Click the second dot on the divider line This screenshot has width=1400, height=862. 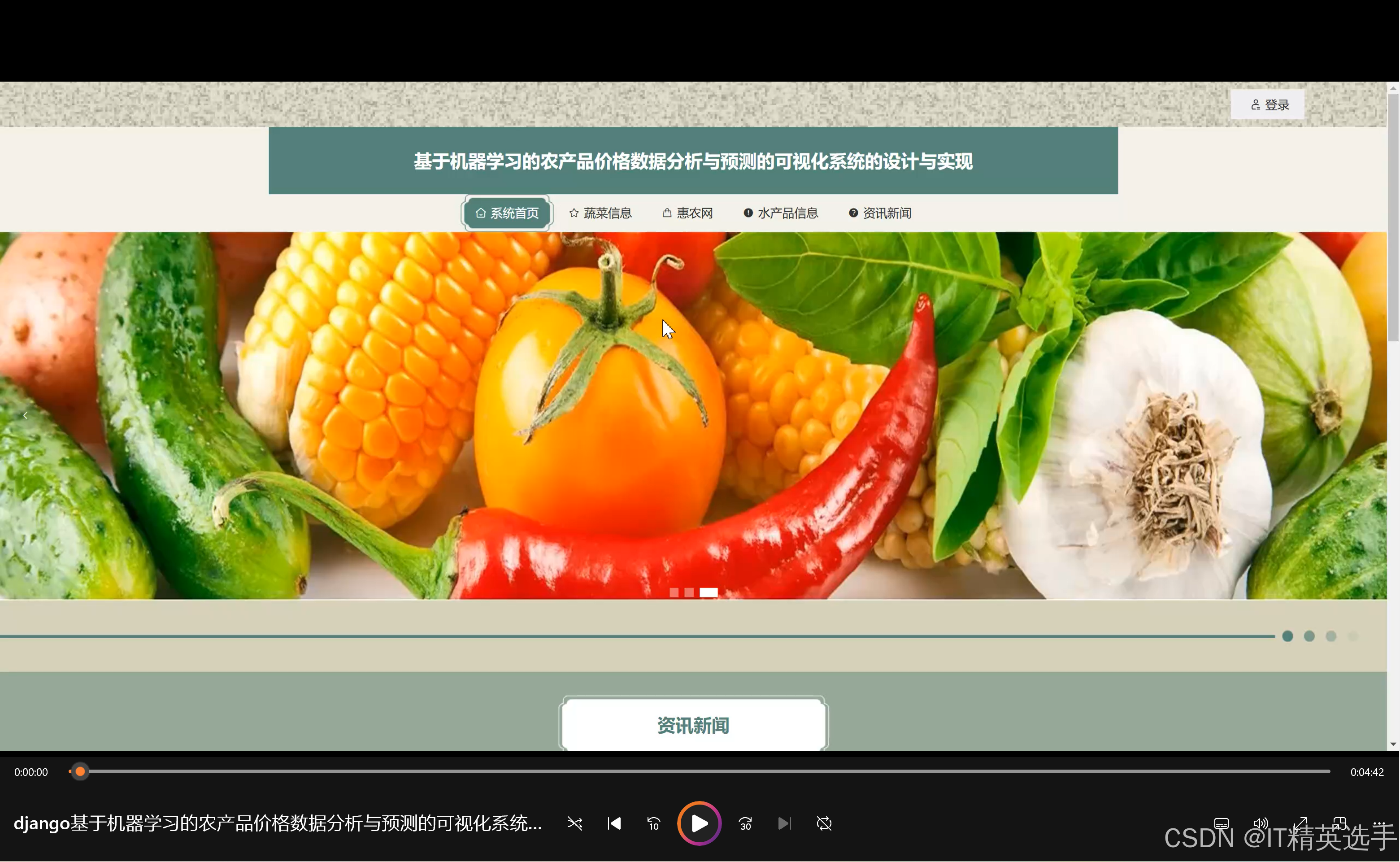(x=1309, y=636)
